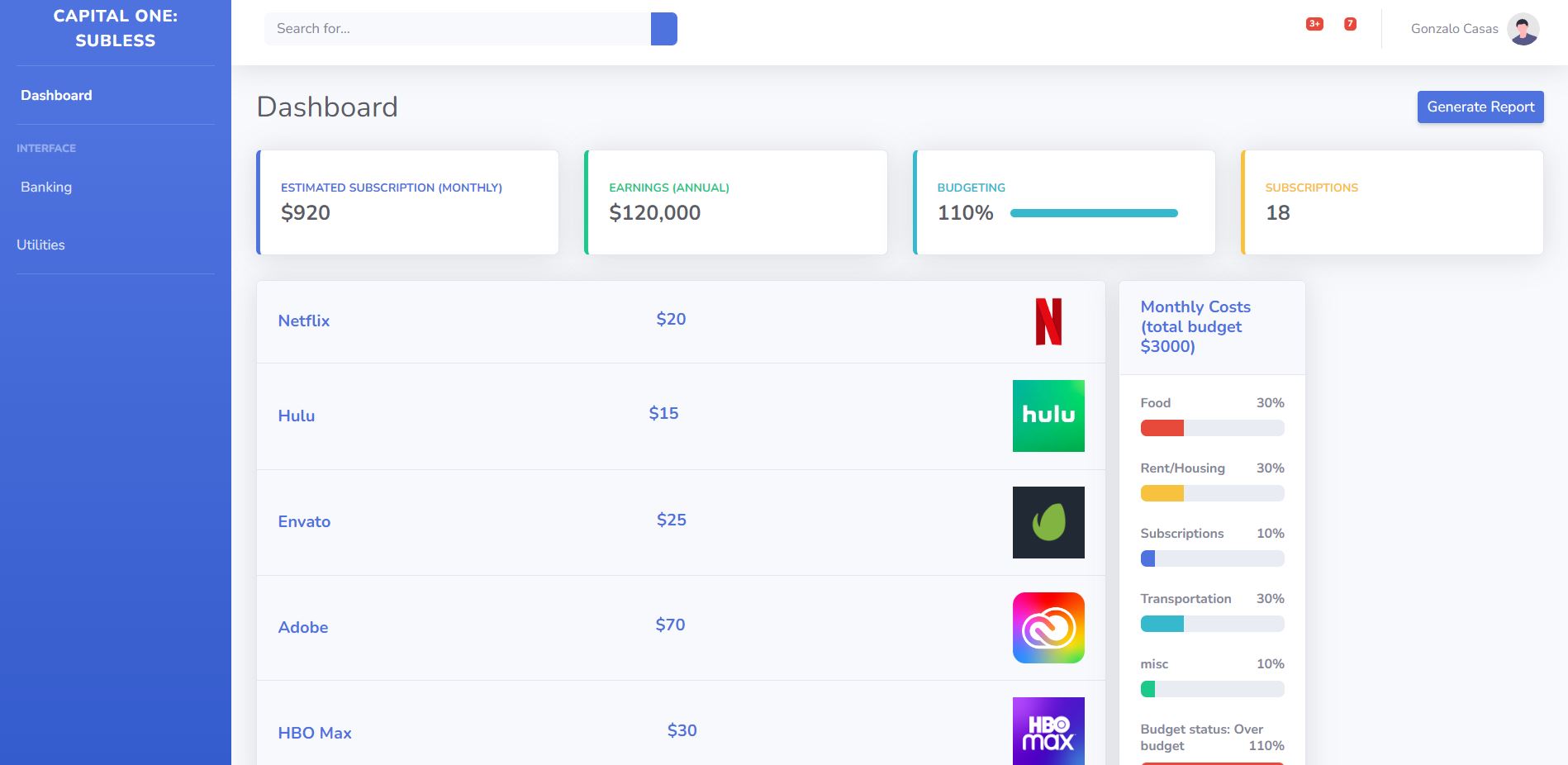Navigate to the Banking section
Viewport: 1568px width, 765px height.
[x=46, y=187]
